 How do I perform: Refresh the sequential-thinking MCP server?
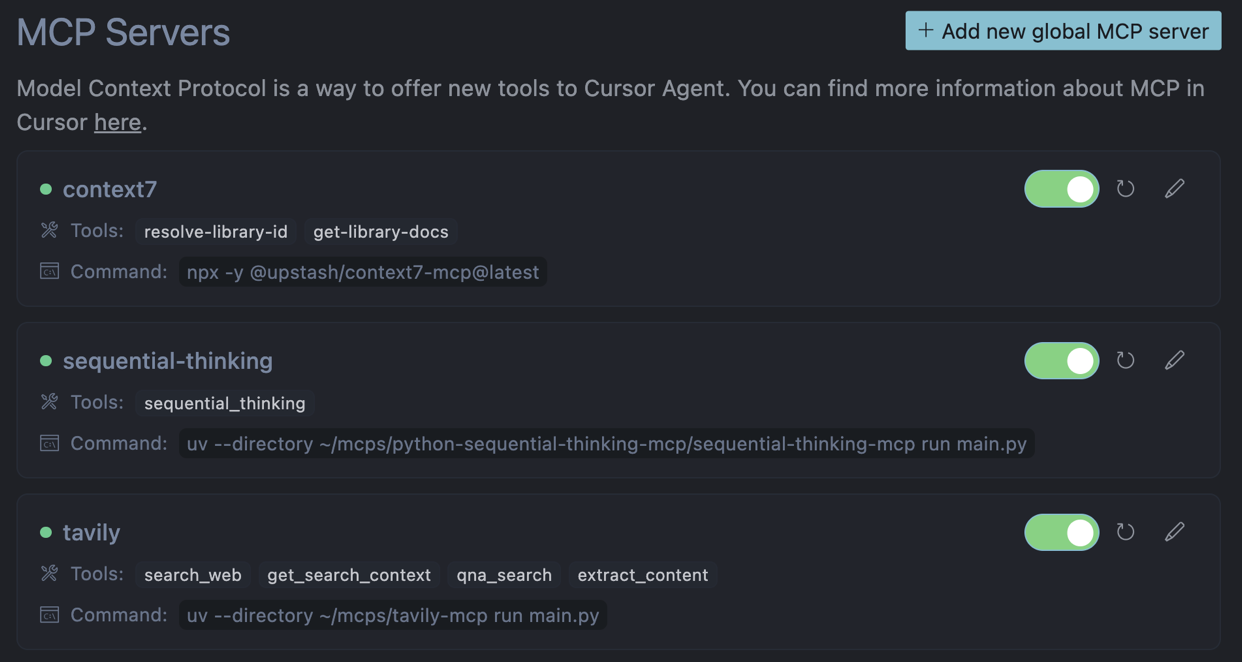coord(1125,360)
